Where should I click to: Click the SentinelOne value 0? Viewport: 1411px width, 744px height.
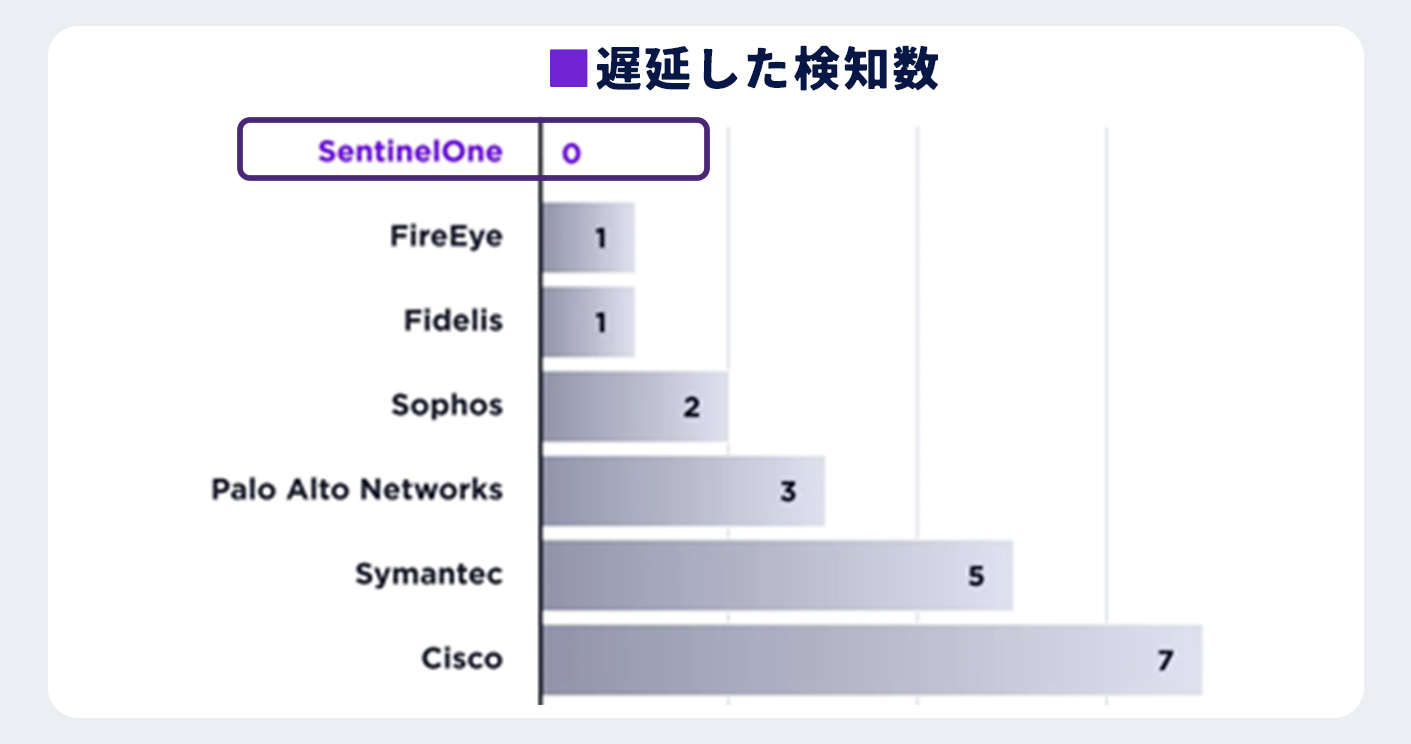click(x=571, y=154)
